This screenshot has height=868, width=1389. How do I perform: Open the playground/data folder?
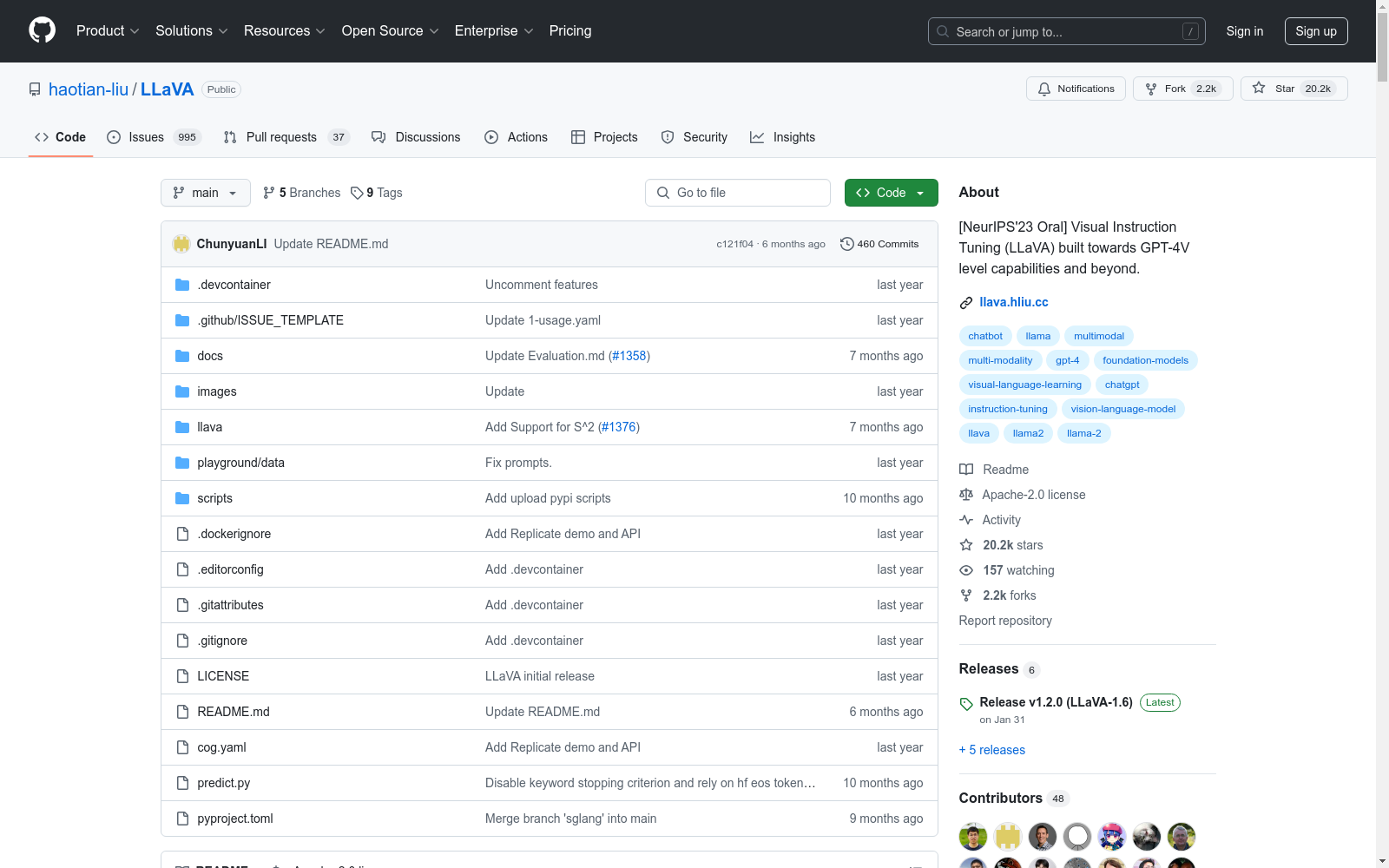pyautogui.click(x=240, y=463)
